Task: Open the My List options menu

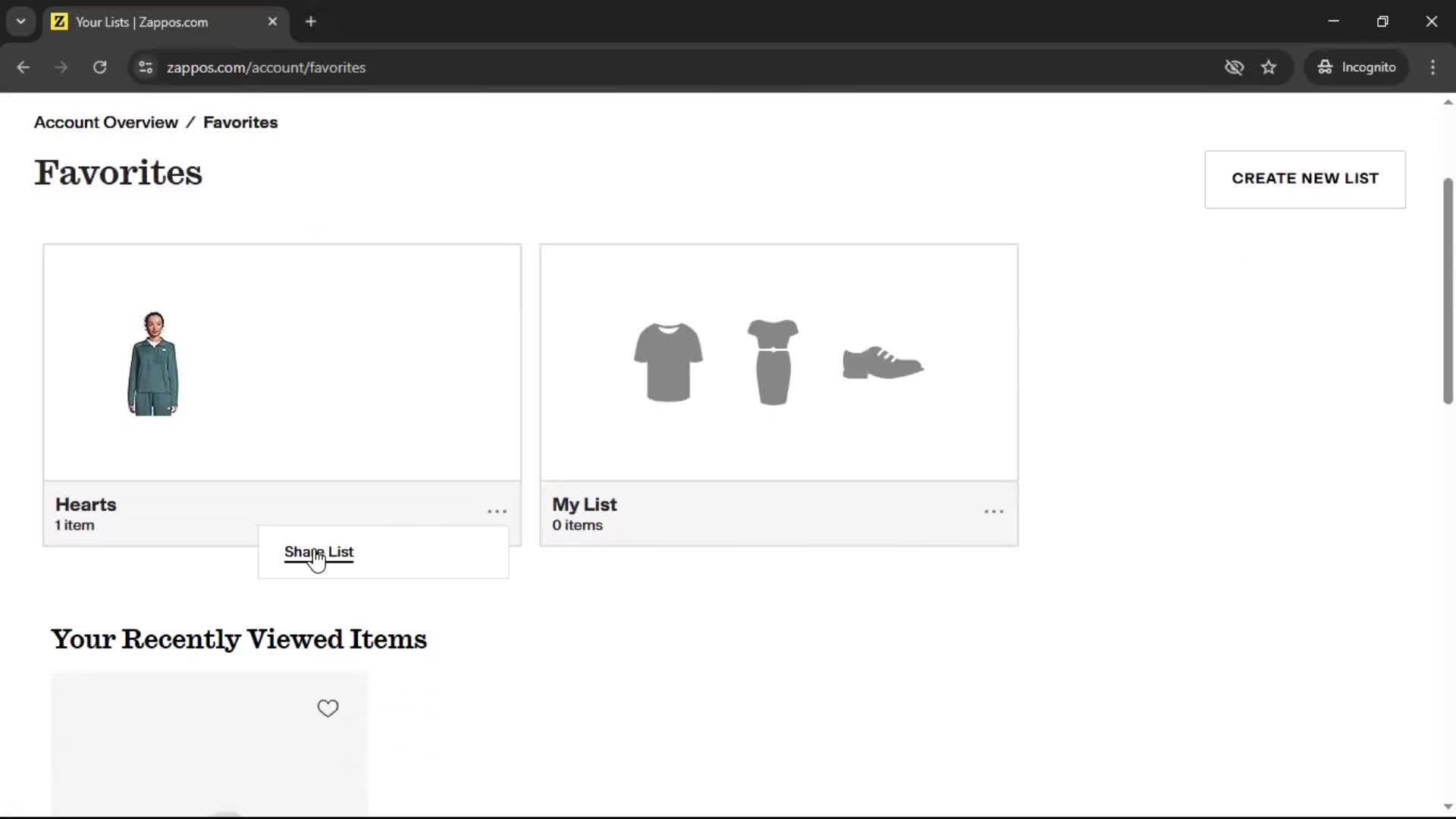Action: 993,512
